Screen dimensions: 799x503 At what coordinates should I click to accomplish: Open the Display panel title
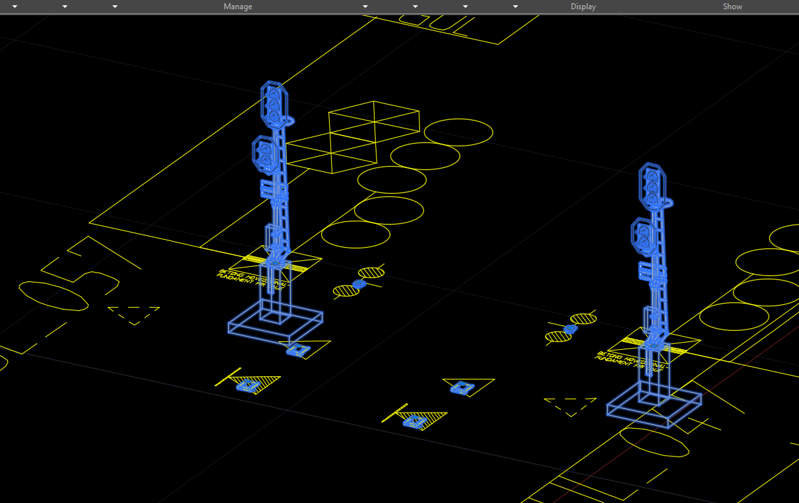point(583,7)
